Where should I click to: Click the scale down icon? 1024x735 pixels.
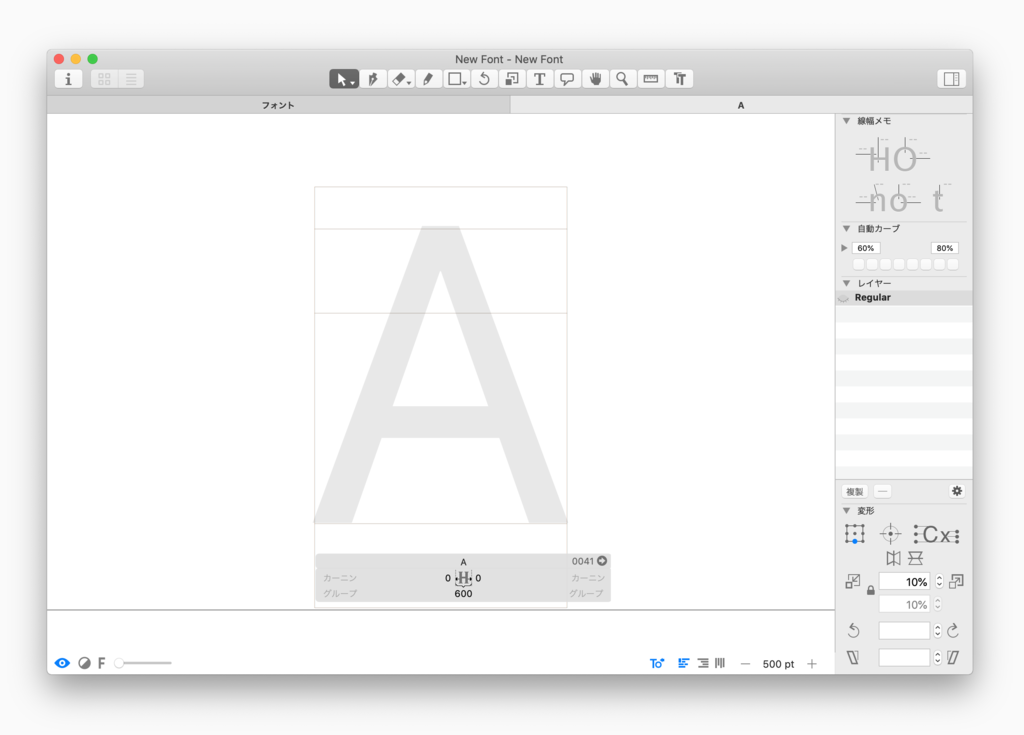853,581
